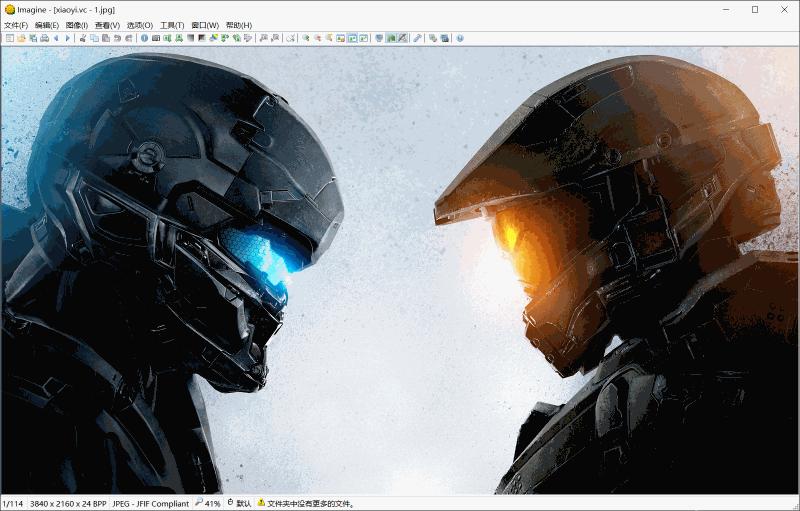The width and height of the screenshot is (800, 511).
Task: Click the help icon at toolbar end
Action: click(460, 38)
